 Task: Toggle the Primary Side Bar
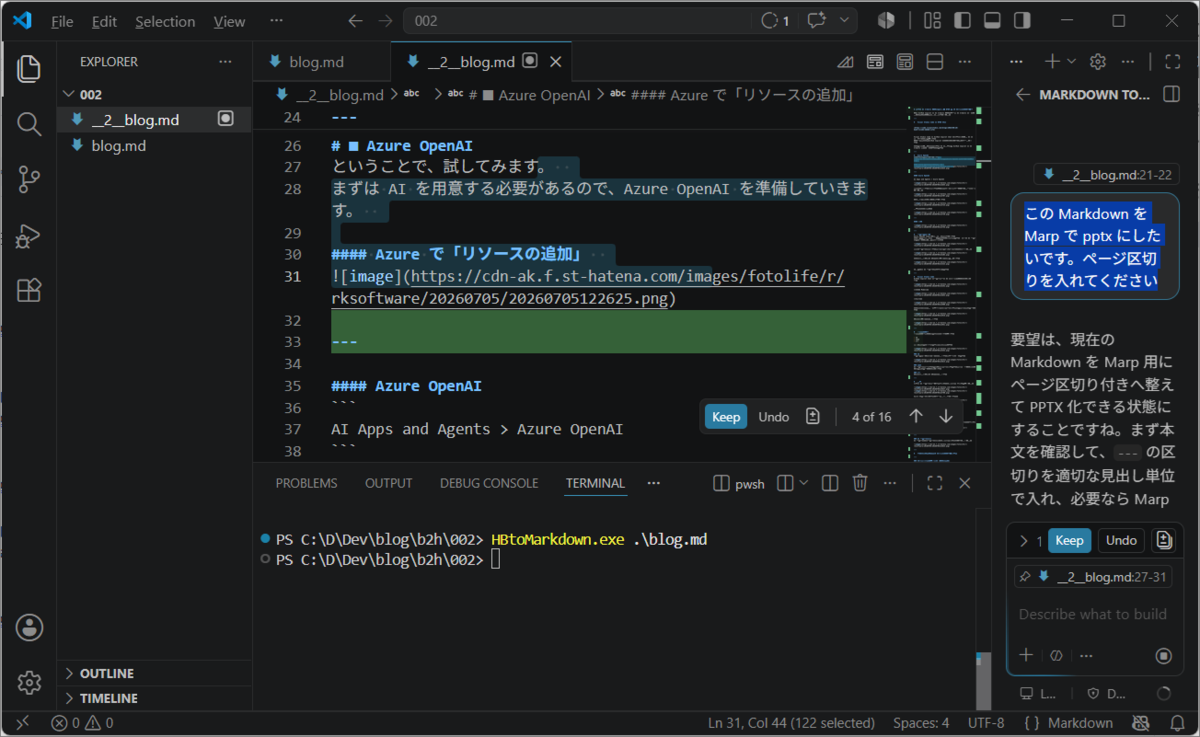tap(962, 21)
